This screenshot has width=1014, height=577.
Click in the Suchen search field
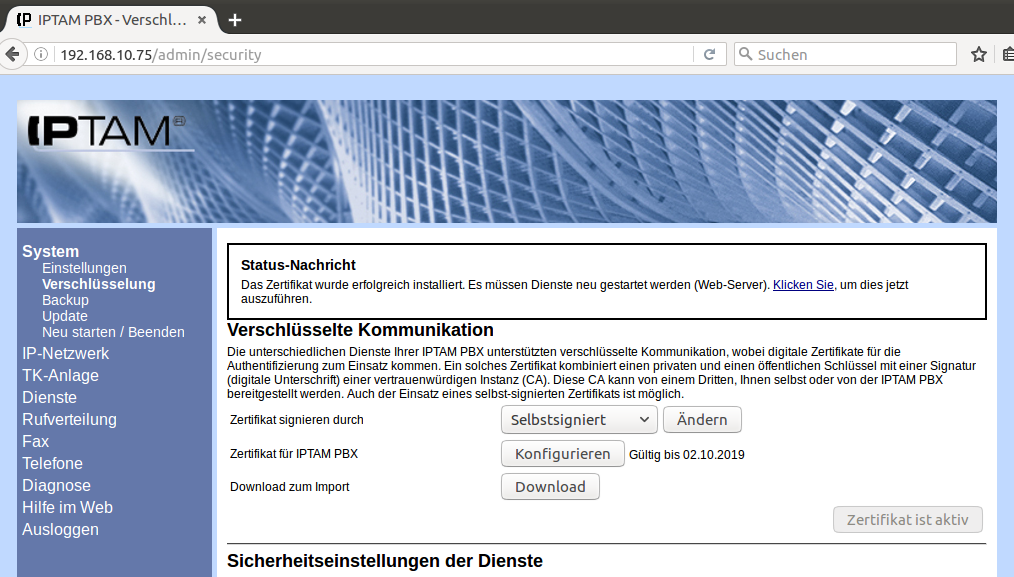click(x=850, y=54)
